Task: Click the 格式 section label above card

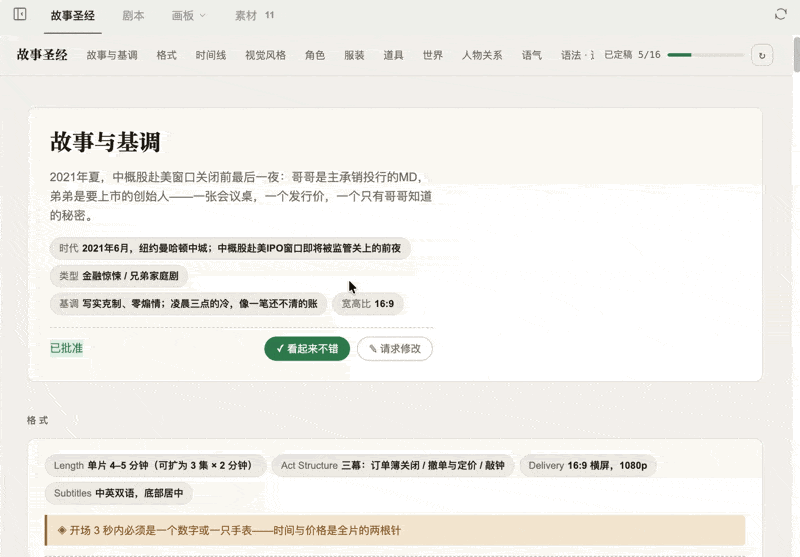Action: (37, 420)
